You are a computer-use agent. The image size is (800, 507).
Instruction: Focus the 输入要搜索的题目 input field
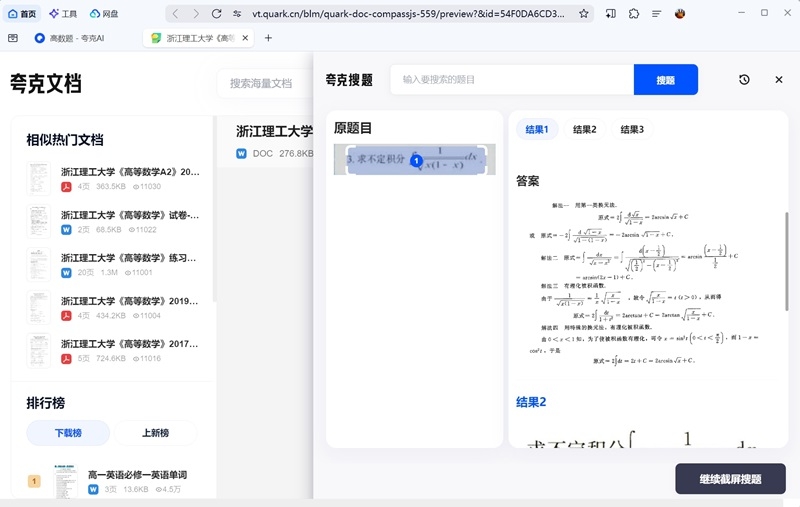[512, 80]
